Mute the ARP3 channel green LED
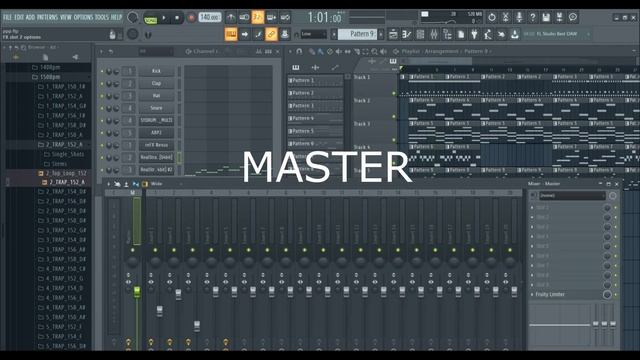640x360 pixels. (x=102, y=133)
